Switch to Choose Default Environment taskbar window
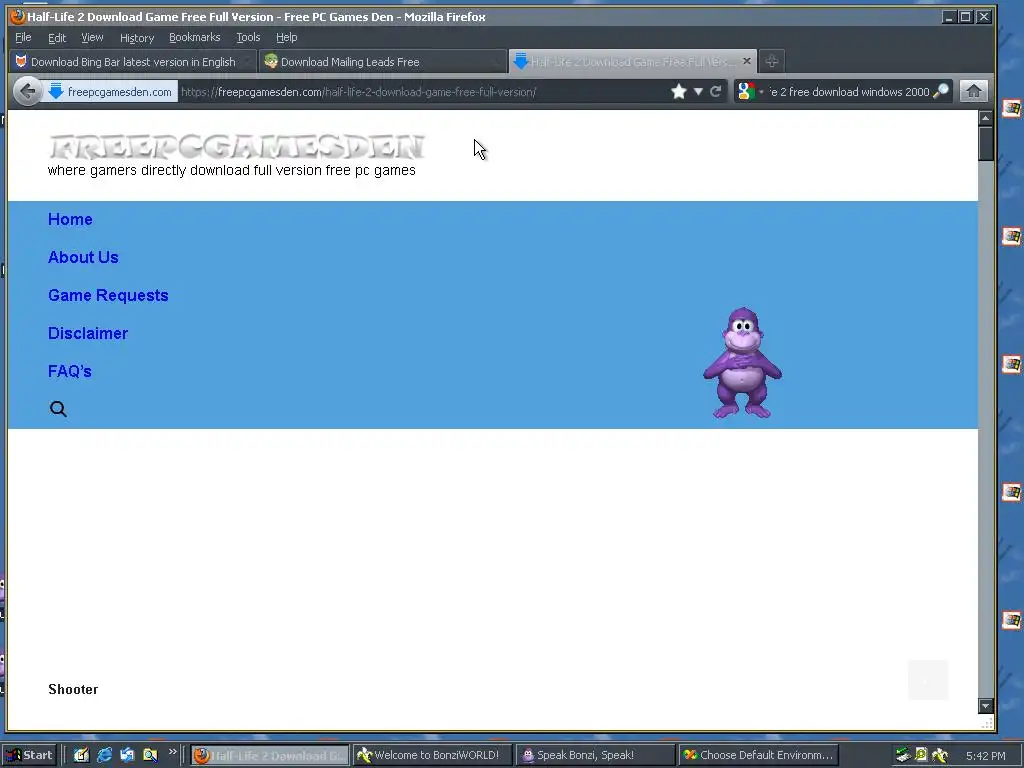Viewport: 1024px width, 768px height. coord(758,755)
